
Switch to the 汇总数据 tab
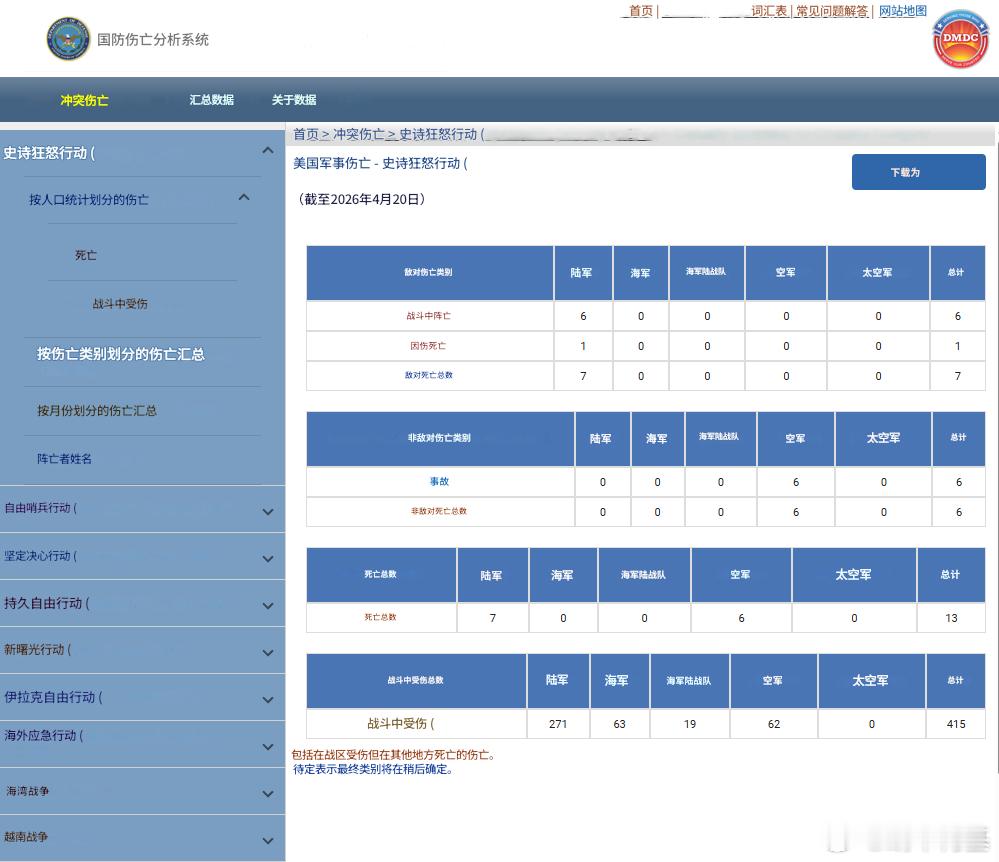(212, 100)
